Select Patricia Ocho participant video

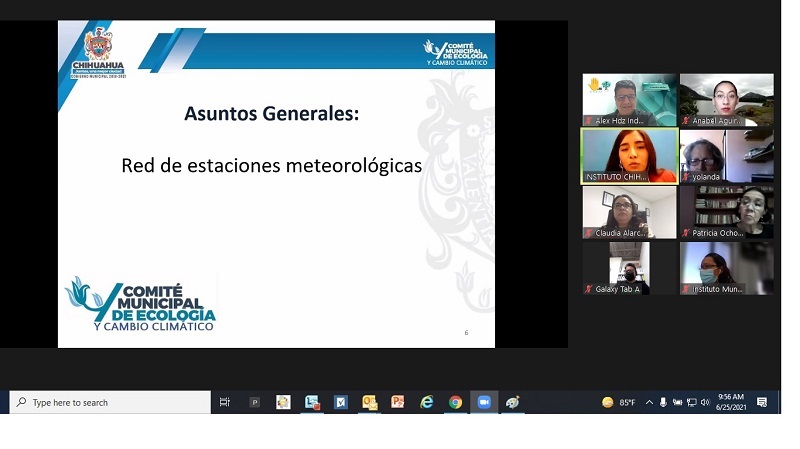[727, 212]
